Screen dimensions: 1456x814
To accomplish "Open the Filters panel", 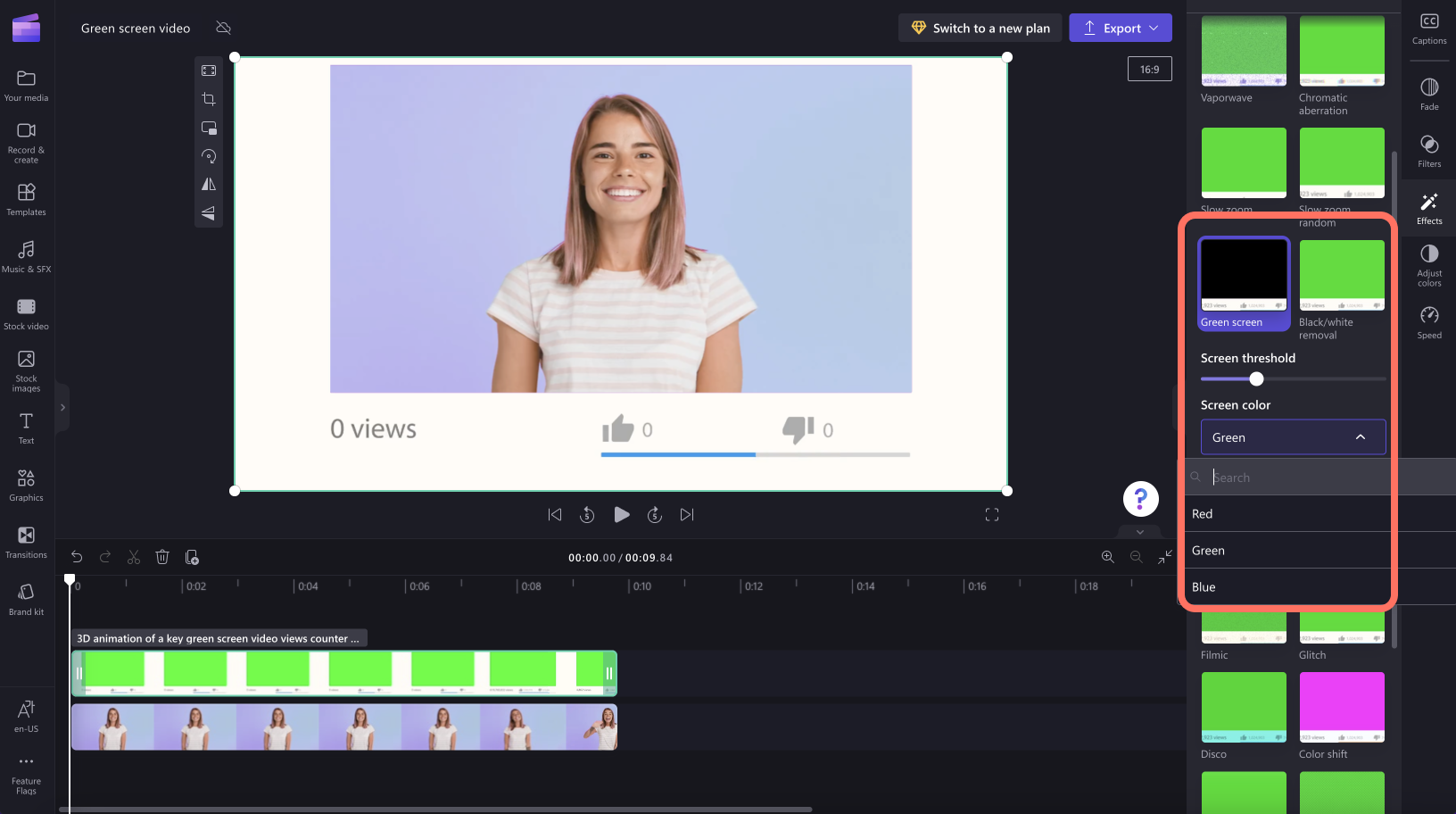I will click(1428, 150).
